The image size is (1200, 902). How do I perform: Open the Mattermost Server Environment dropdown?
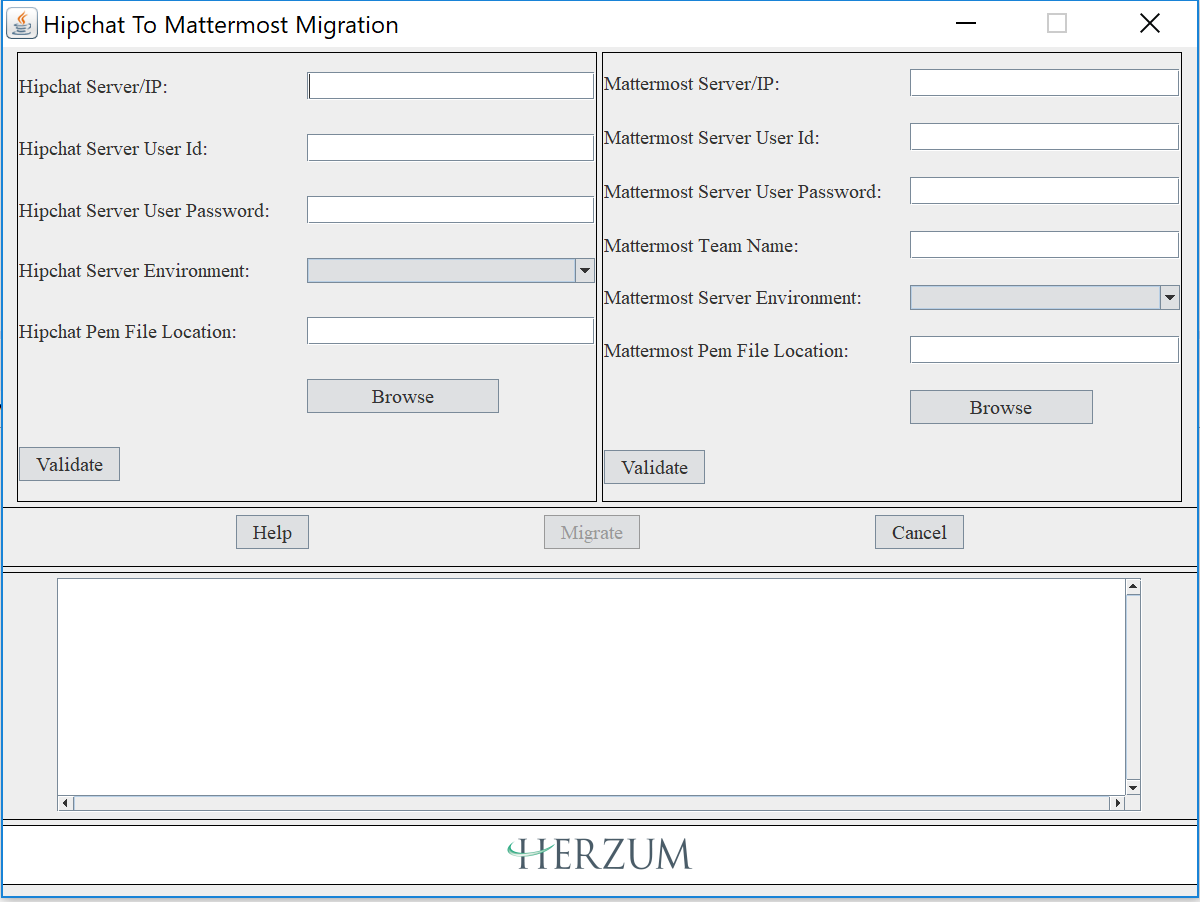coord(1044,297)
